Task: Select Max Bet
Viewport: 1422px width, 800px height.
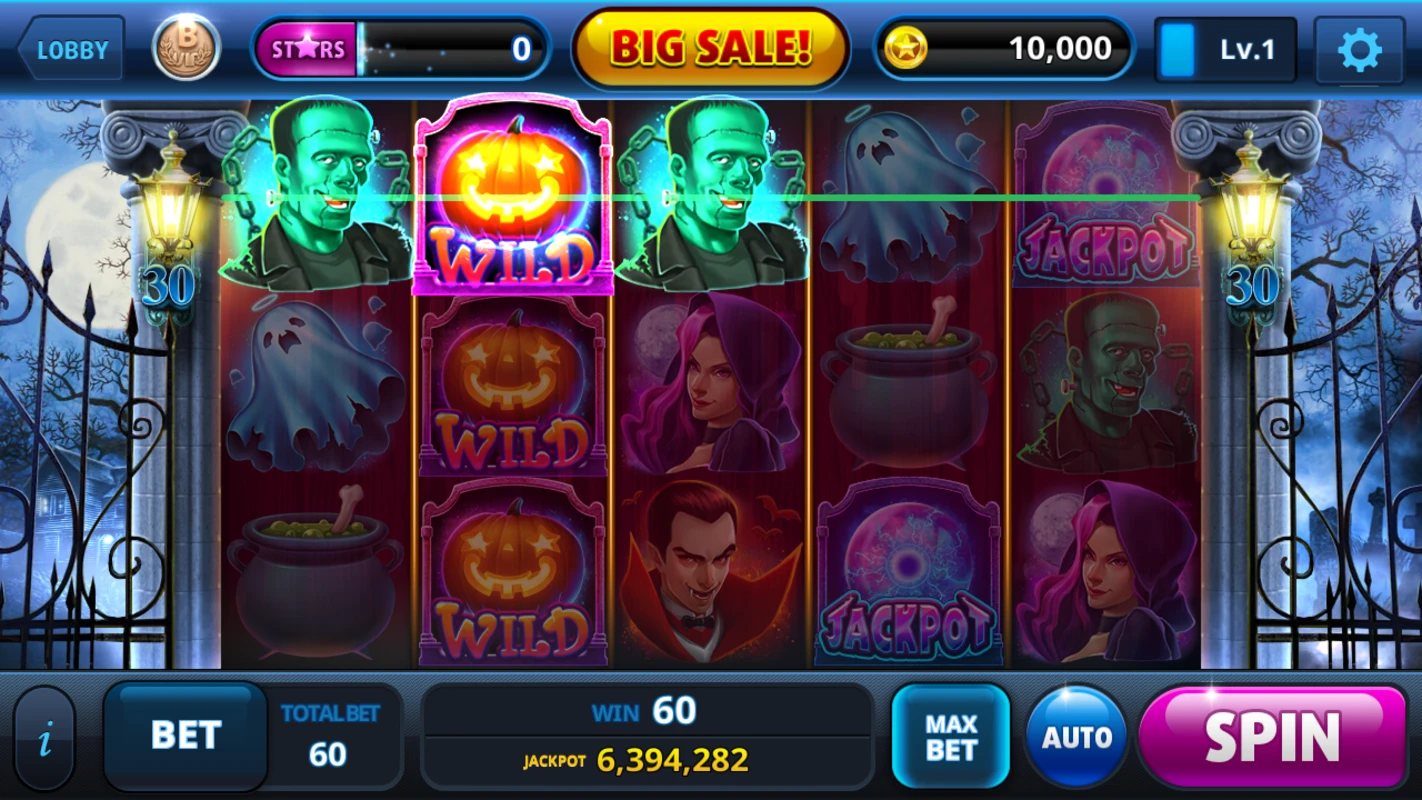Action: click(951, 738)
